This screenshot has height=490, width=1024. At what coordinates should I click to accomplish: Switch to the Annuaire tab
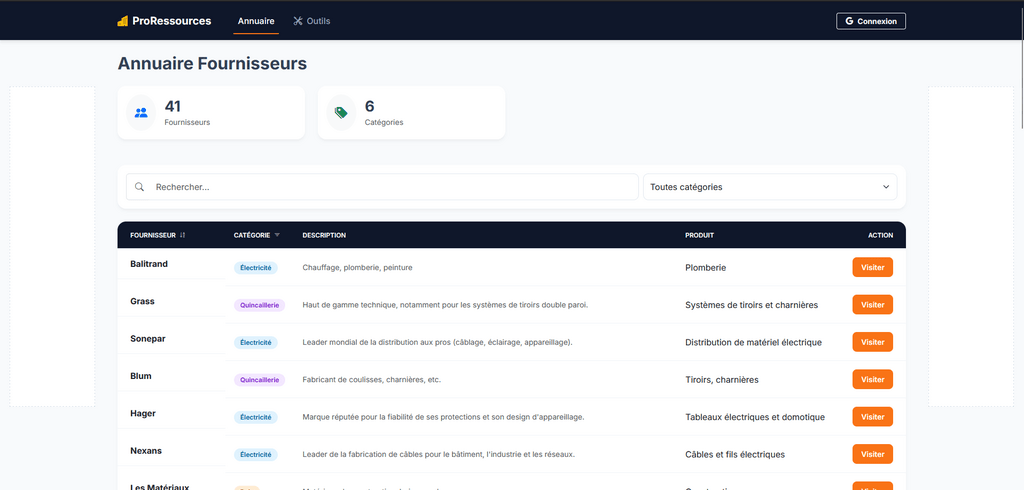pyautogui.click(x=256, y=21)
